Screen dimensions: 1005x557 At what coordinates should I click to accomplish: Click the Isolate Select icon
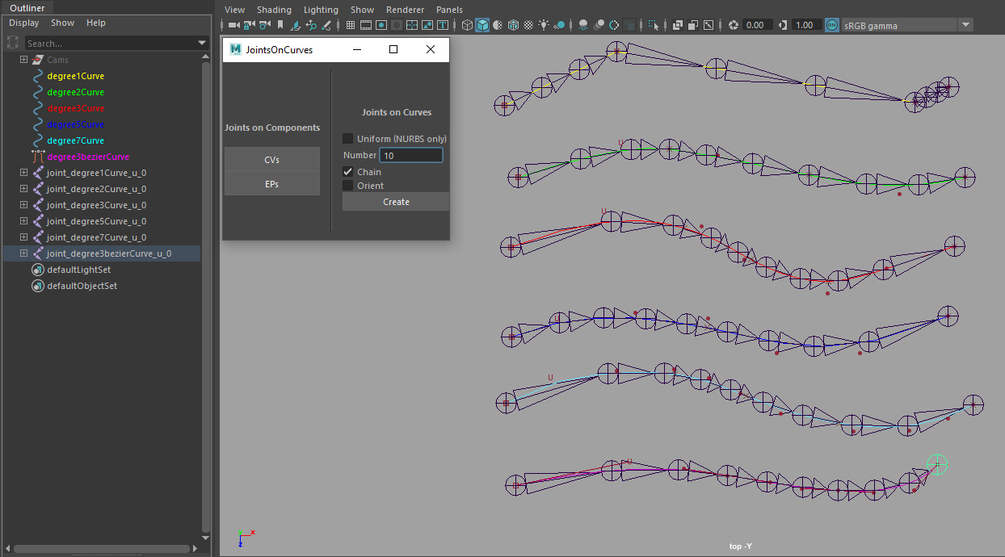(652, 25)
